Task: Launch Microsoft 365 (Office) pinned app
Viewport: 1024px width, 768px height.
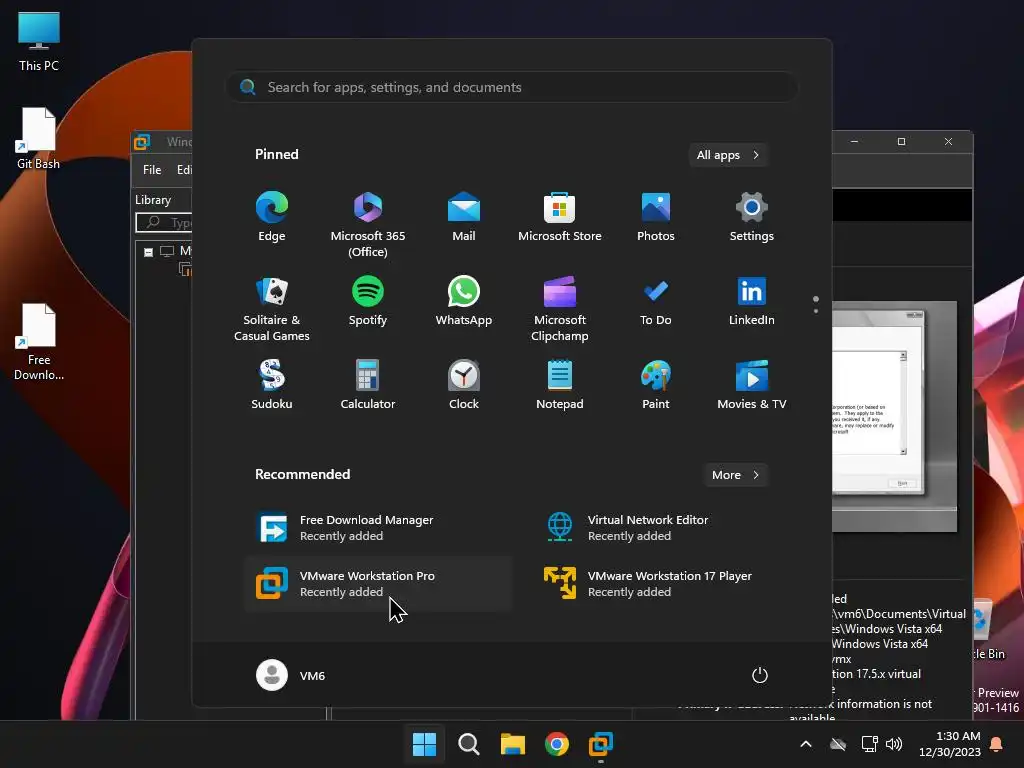Action: coord(368,225)
